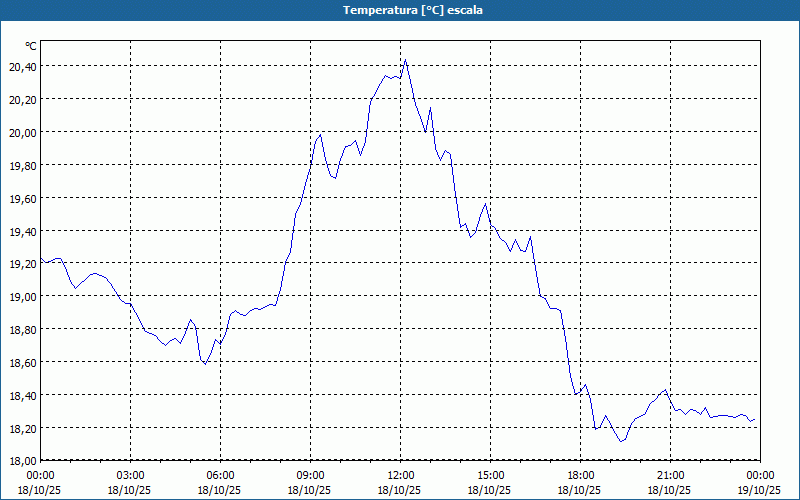Select the 06:00 time axis label

220,475
